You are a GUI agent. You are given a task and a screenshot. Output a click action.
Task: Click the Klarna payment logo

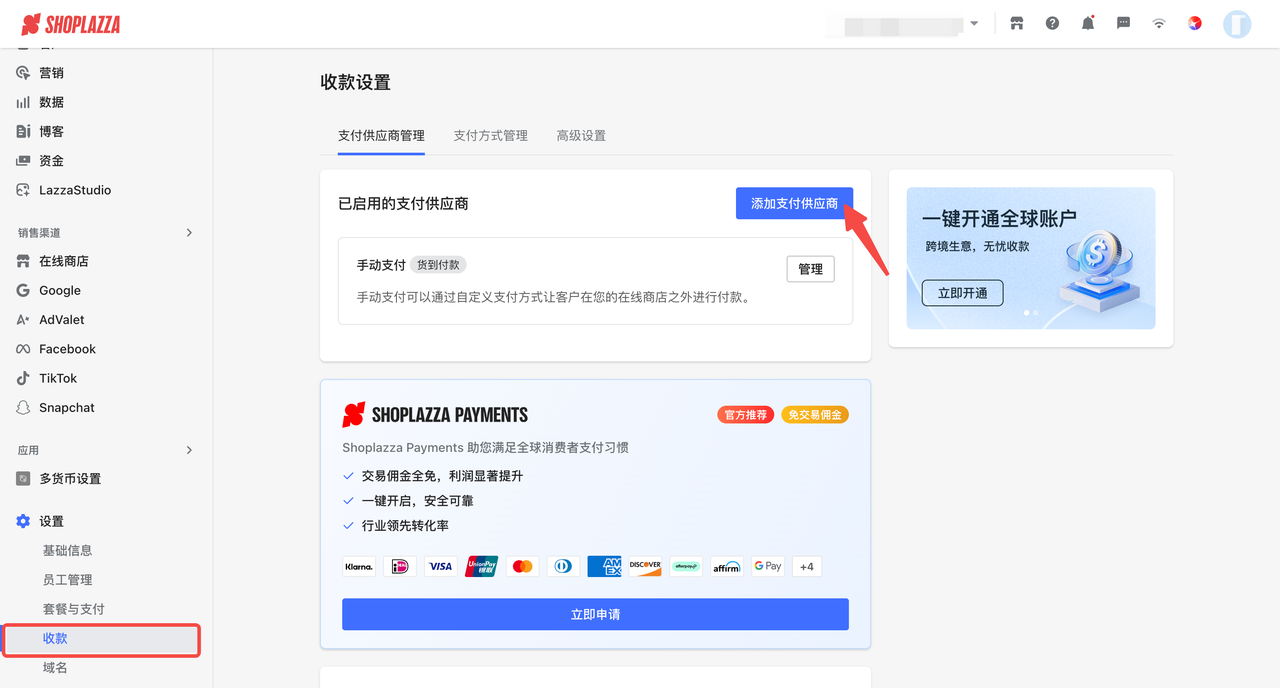point(358,566)
